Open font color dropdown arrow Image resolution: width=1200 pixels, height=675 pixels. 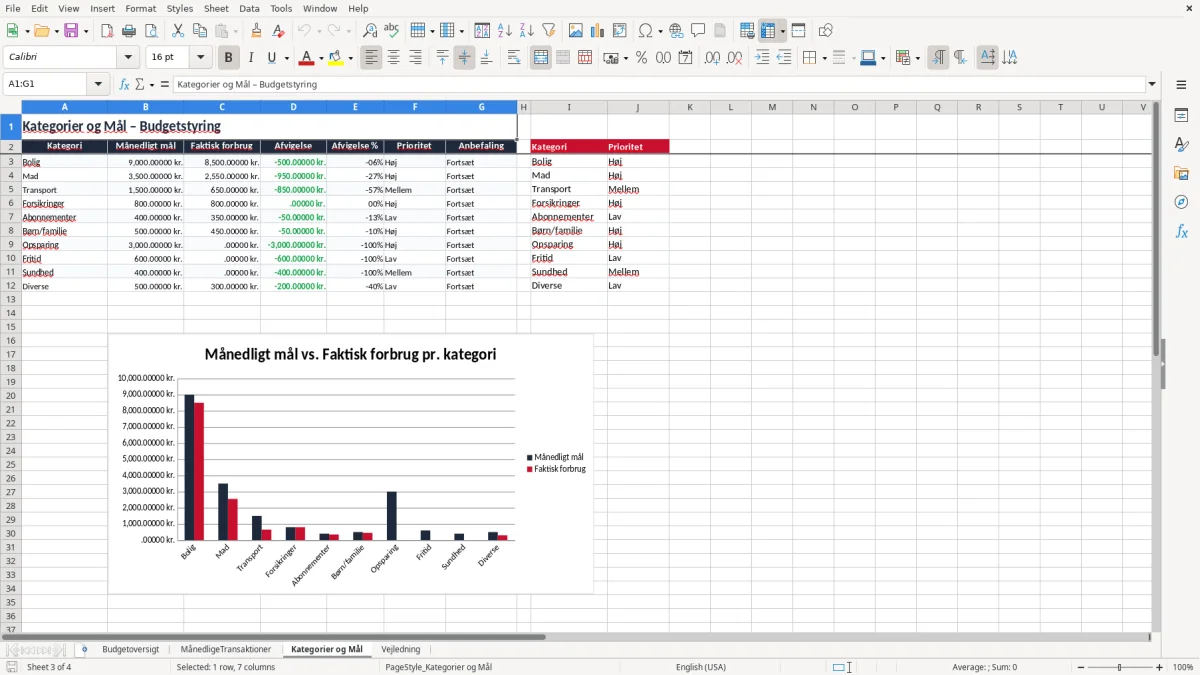[321, 58]
